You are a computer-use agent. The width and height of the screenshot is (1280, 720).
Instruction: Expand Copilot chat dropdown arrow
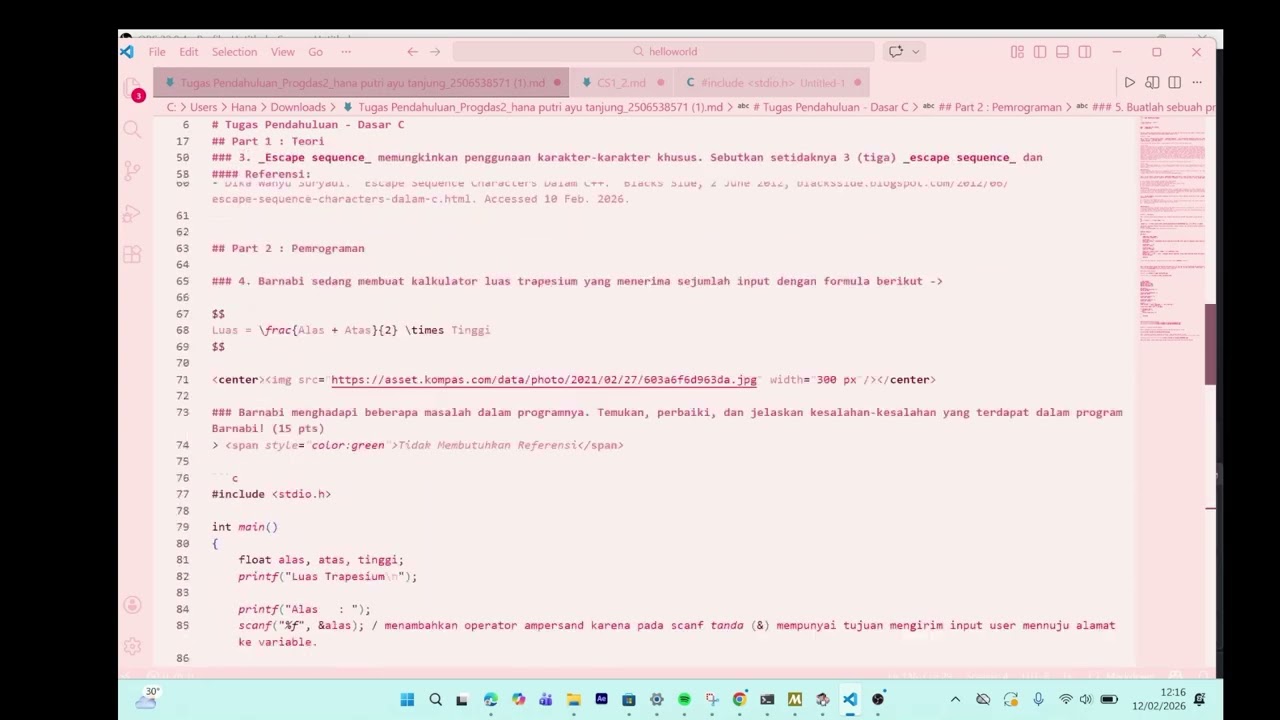pos(915,52)
